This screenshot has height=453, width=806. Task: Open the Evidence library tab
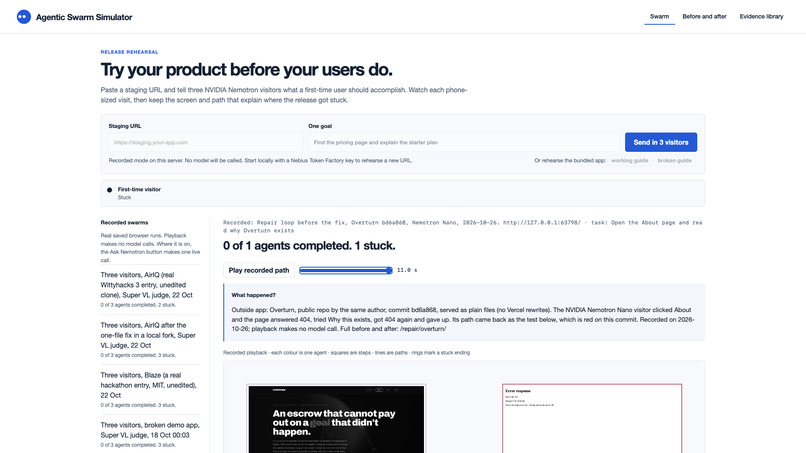tap(761, 16)
